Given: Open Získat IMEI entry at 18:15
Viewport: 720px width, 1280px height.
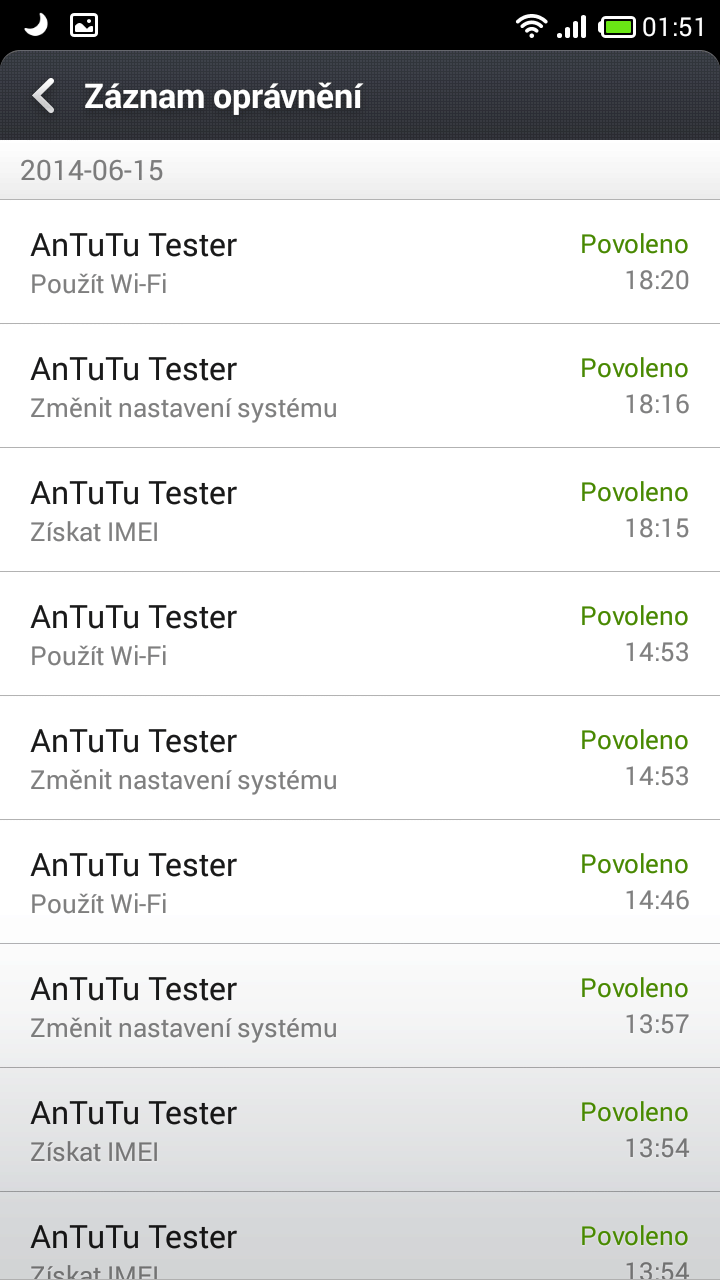Looking at the screenshot, I should pyautogui.click(x=360, y=510).
